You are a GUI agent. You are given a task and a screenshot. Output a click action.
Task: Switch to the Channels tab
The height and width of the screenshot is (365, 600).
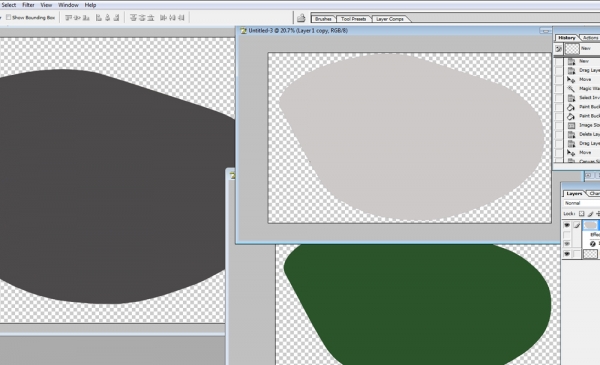pos(594,194)
